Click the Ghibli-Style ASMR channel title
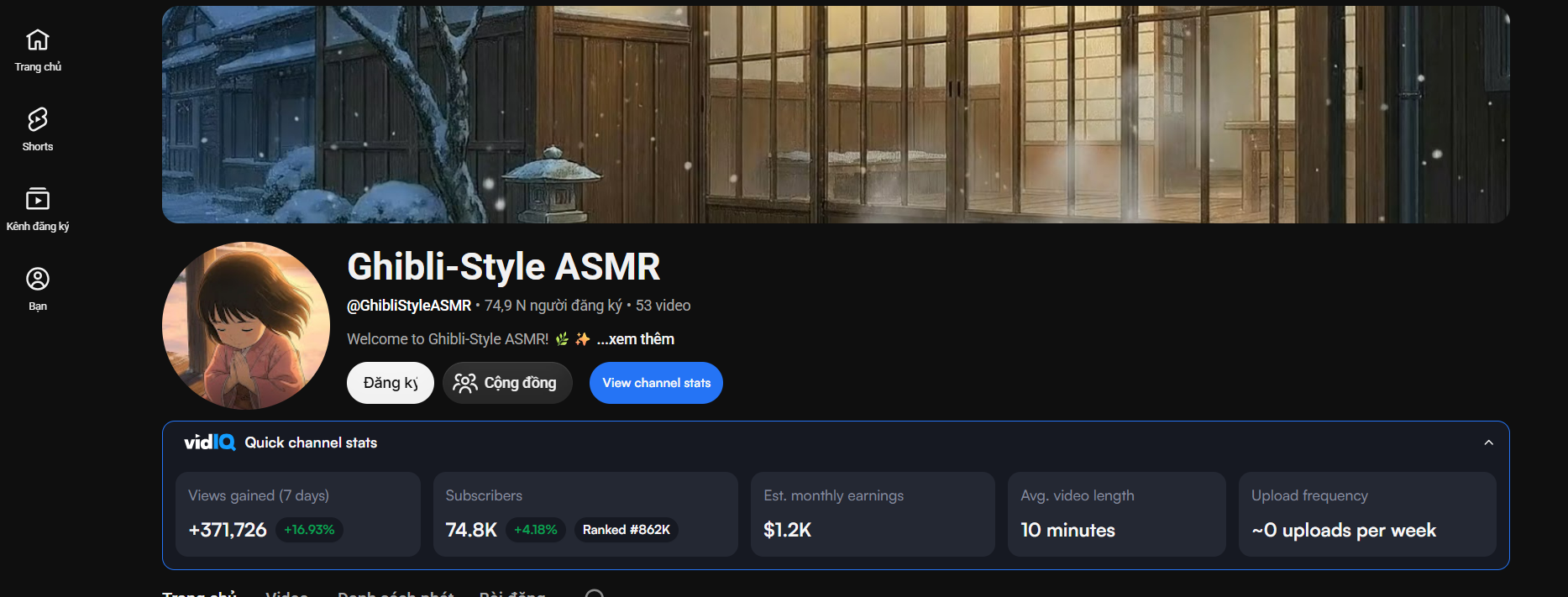Screen dimensions: 1568x597 point(504,267)
